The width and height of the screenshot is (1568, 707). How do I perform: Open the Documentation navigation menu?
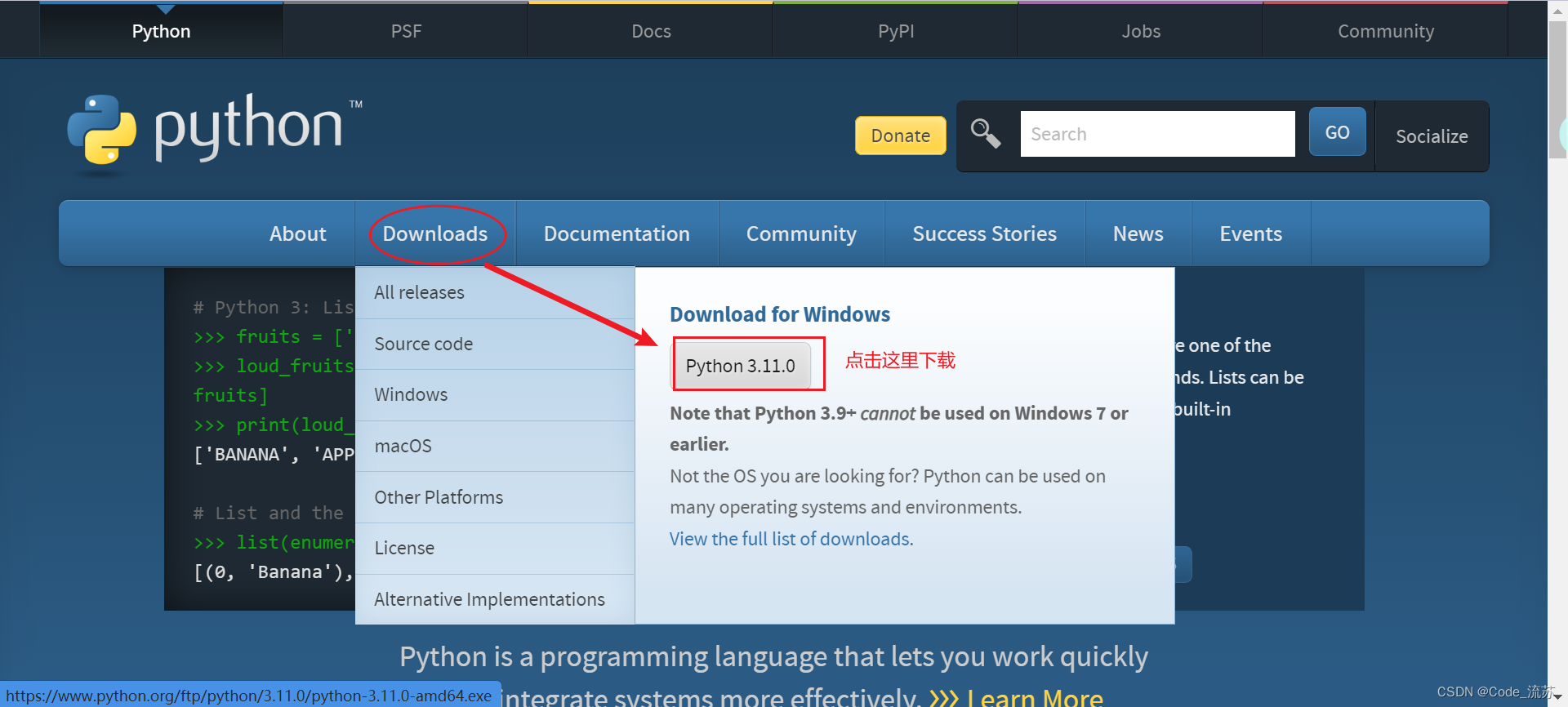tap(617, 233)
